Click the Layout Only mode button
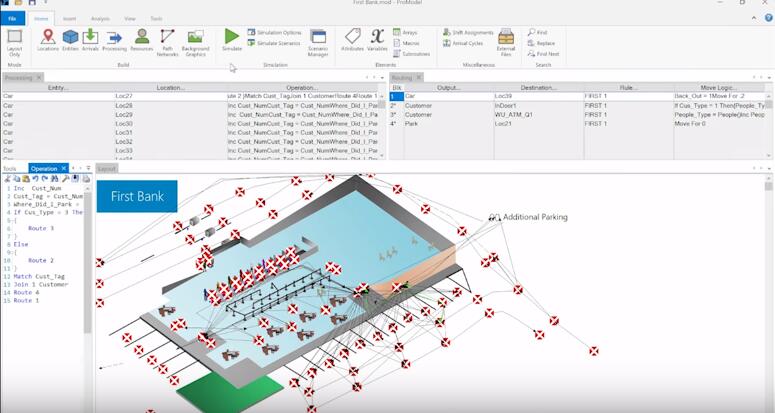Image resolution: width=775 pixels, height=413 pixels. pos(14,42)
